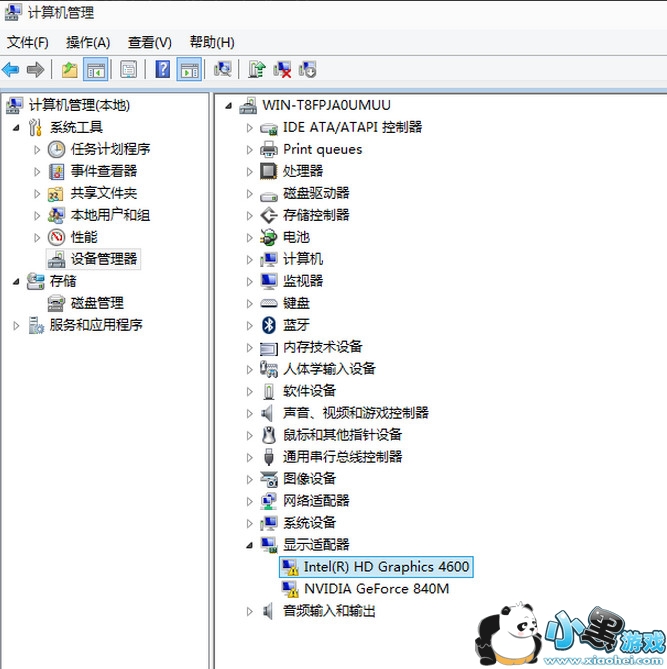Viewport: 667px width, 669px height.
Task: Toggle Show/Hide Action Pane toolbar icon
Action: [189, 70]
